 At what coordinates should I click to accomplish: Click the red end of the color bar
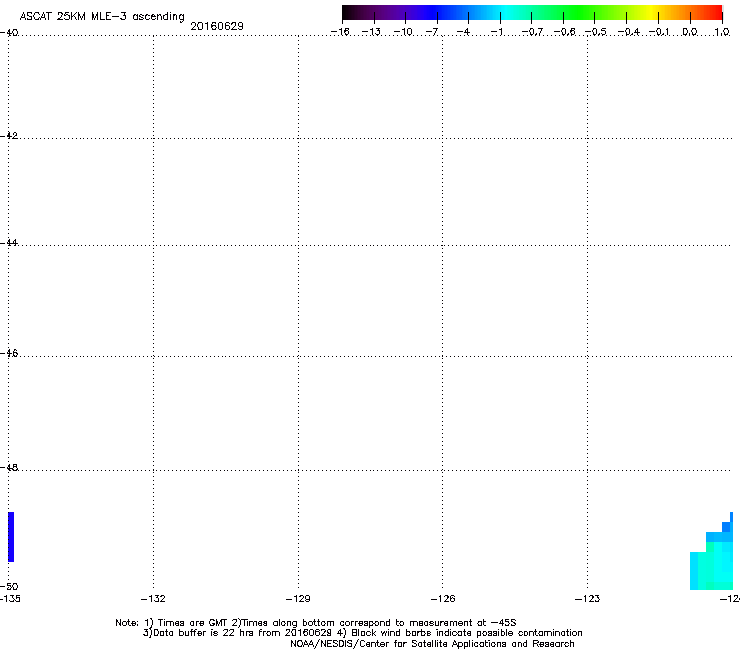tap(714, 13)
